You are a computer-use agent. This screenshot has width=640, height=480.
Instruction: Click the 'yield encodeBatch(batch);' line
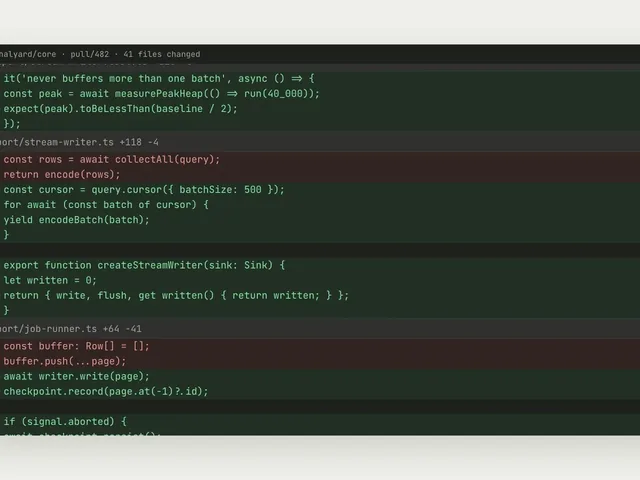[x=320, y=220]
